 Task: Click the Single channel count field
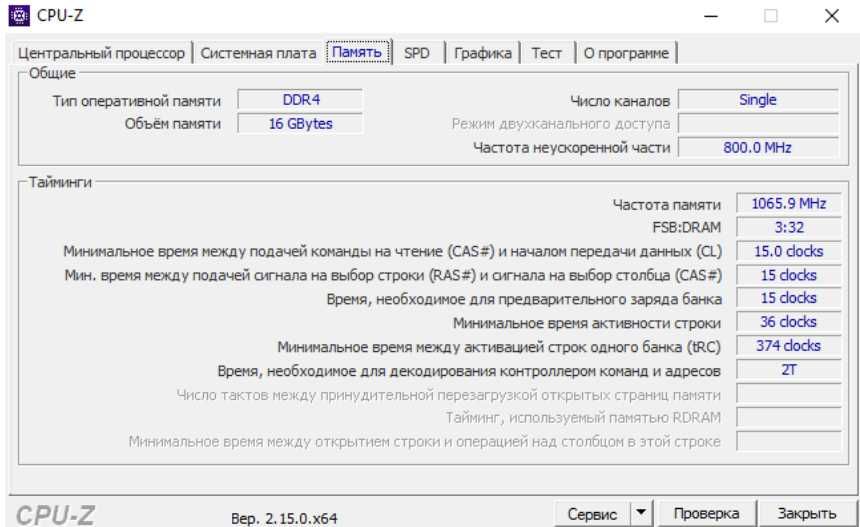click(758, 100)
